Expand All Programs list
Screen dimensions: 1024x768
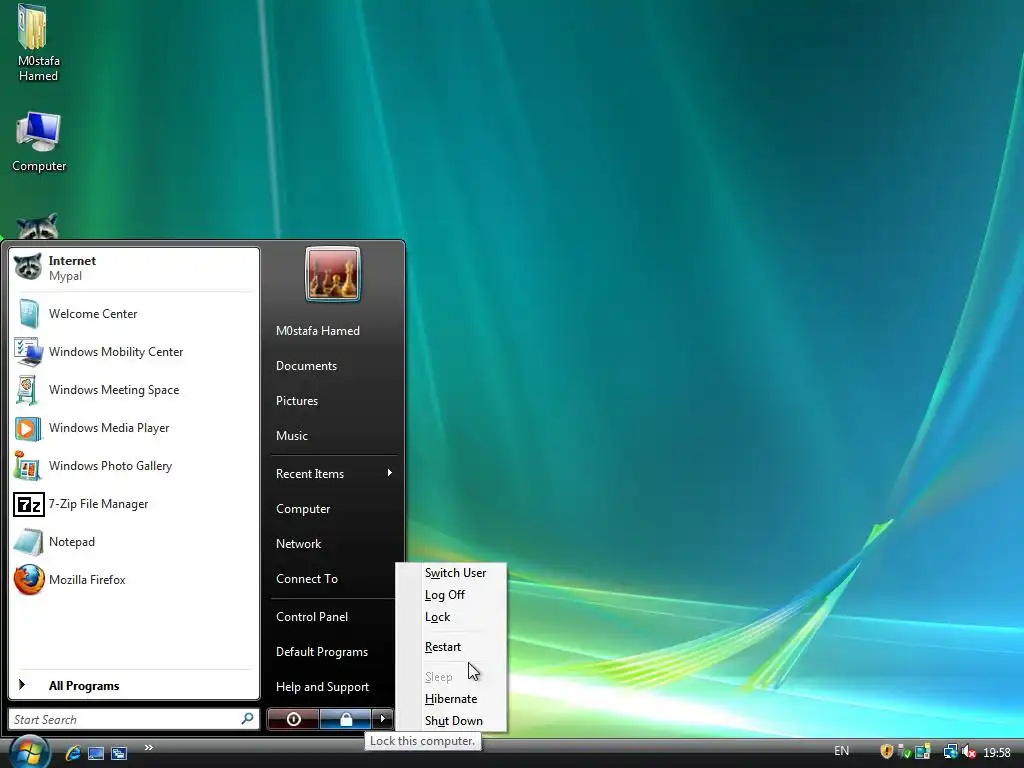(134, 685)
